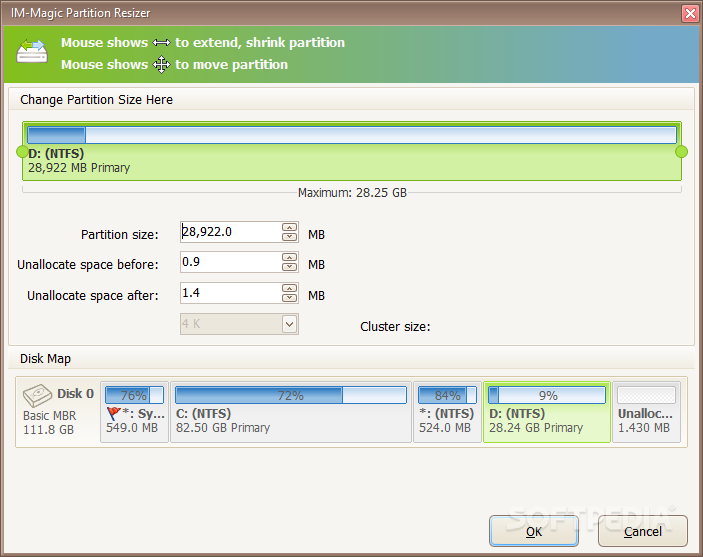Click the '28,922 MB Primary' text

[79, 168]
